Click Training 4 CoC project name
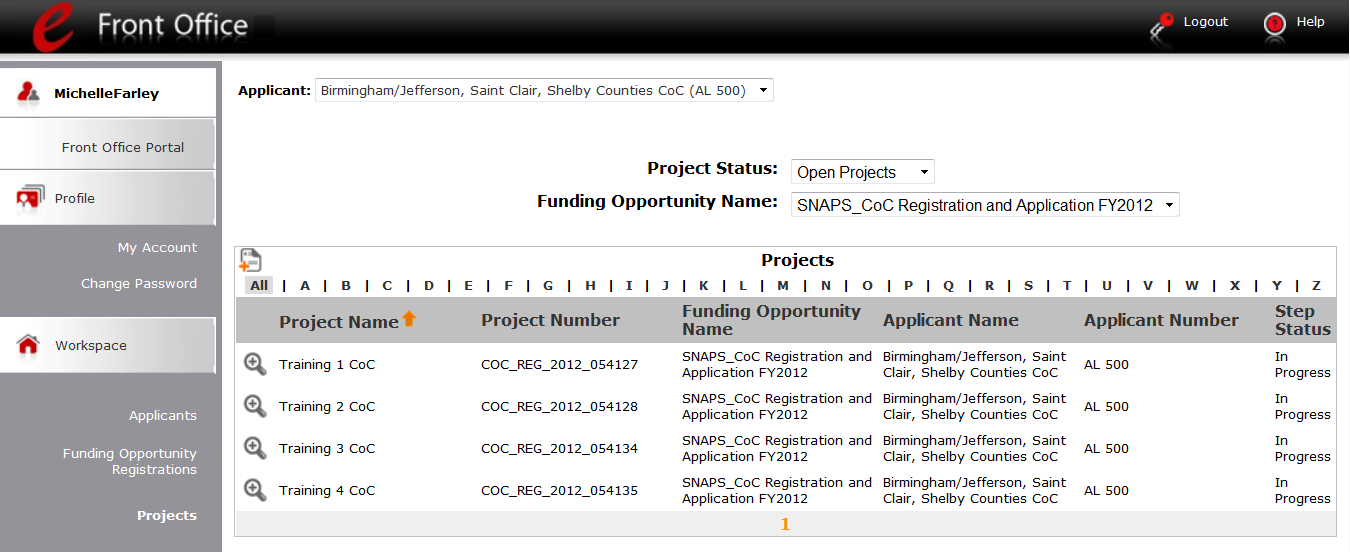The height and width of the screenshot is (552, 1350). 327,490
